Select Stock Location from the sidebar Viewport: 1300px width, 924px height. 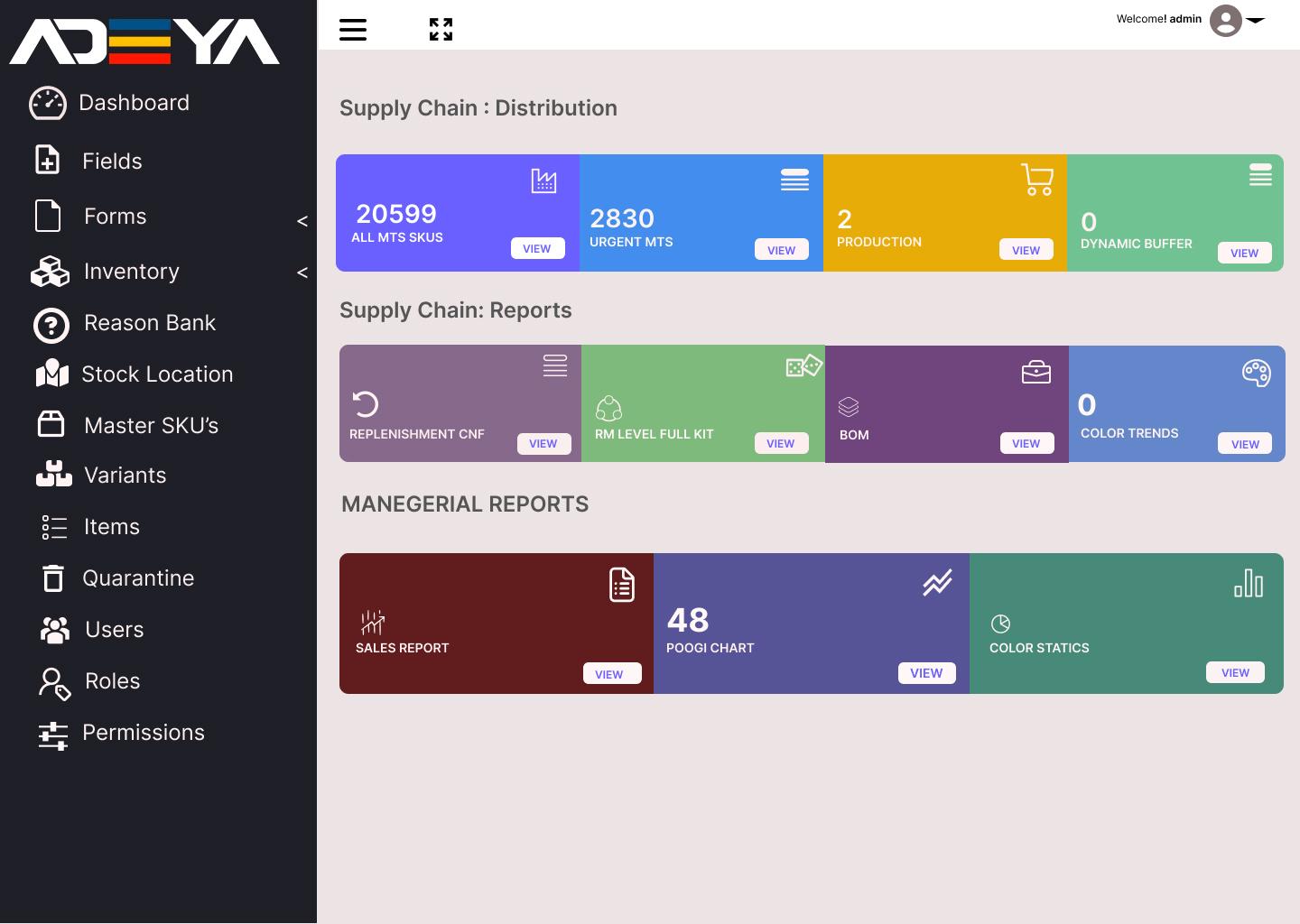(156, 374)
